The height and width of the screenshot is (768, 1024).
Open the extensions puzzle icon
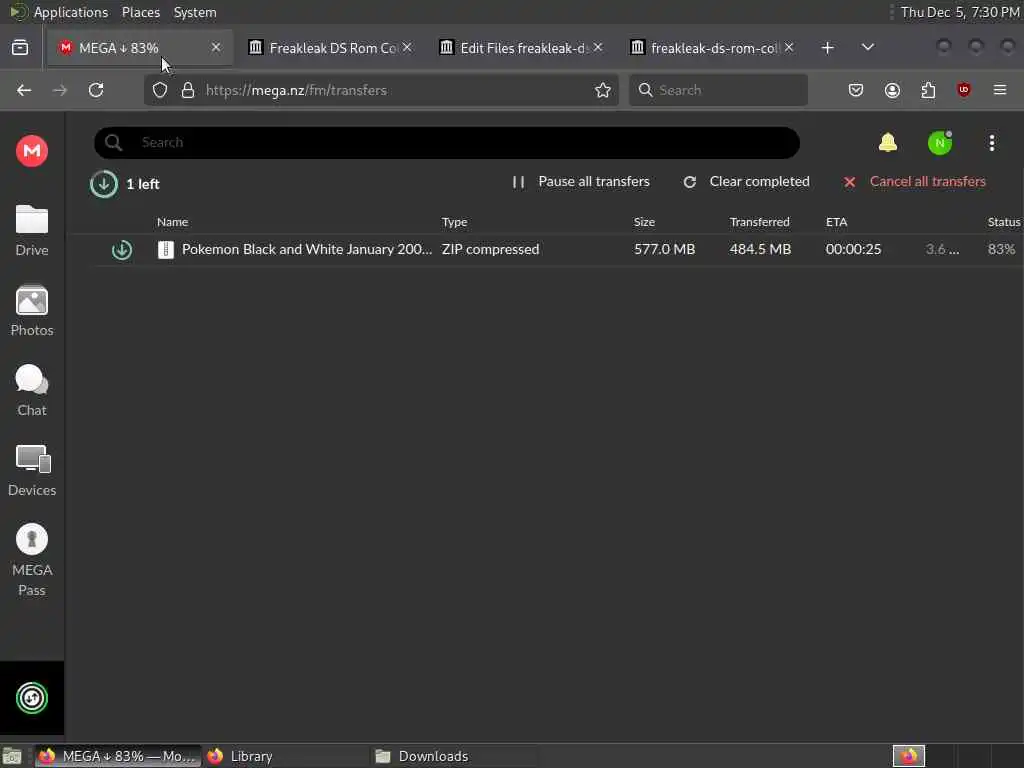tap(928, 90)
